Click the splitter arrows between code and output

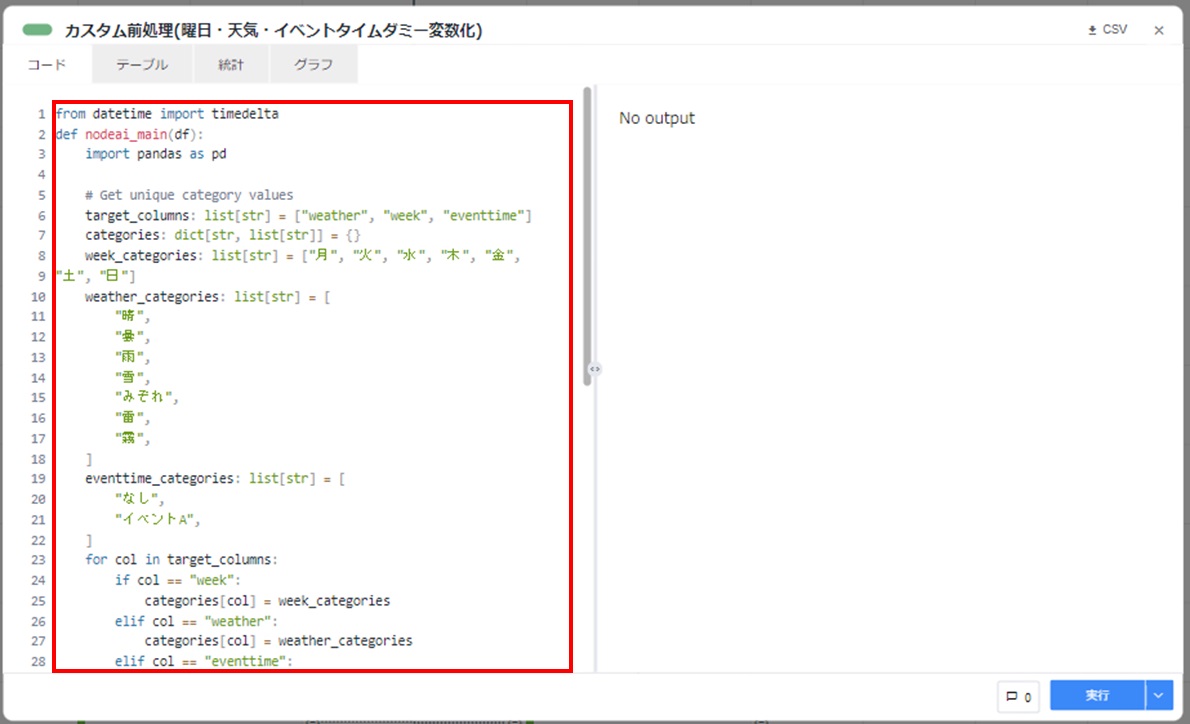pos(593,369)
